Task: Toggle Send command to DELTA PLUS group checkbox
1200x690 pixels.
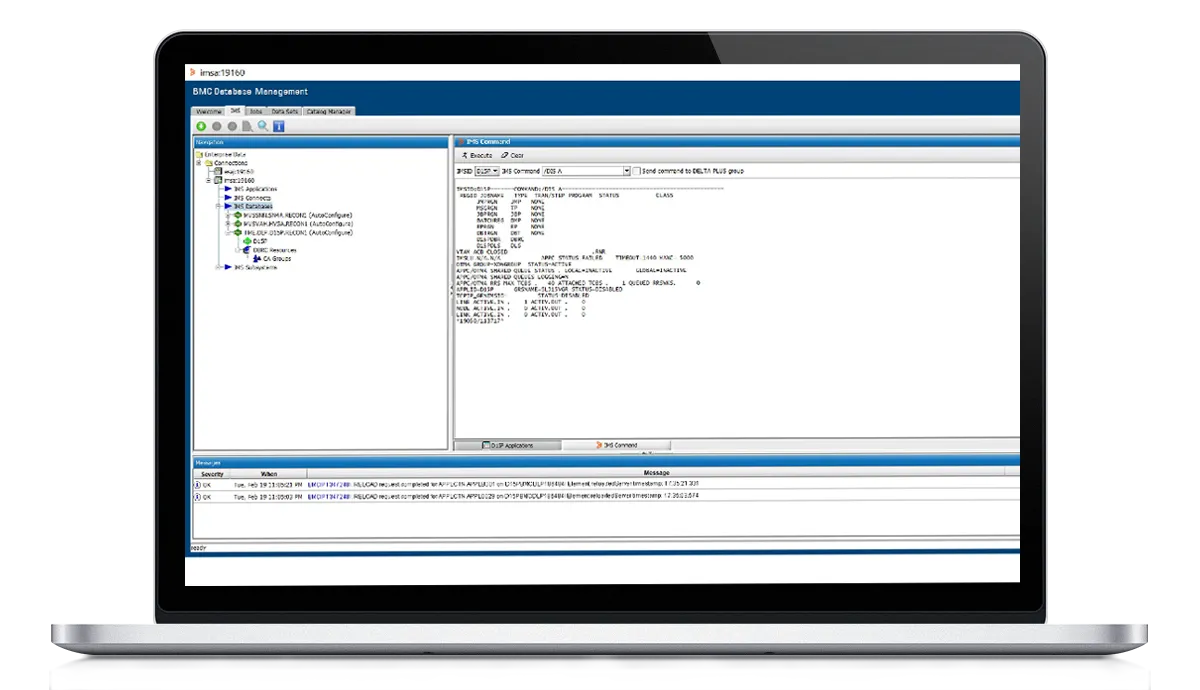Action: [x=637, y=171]
